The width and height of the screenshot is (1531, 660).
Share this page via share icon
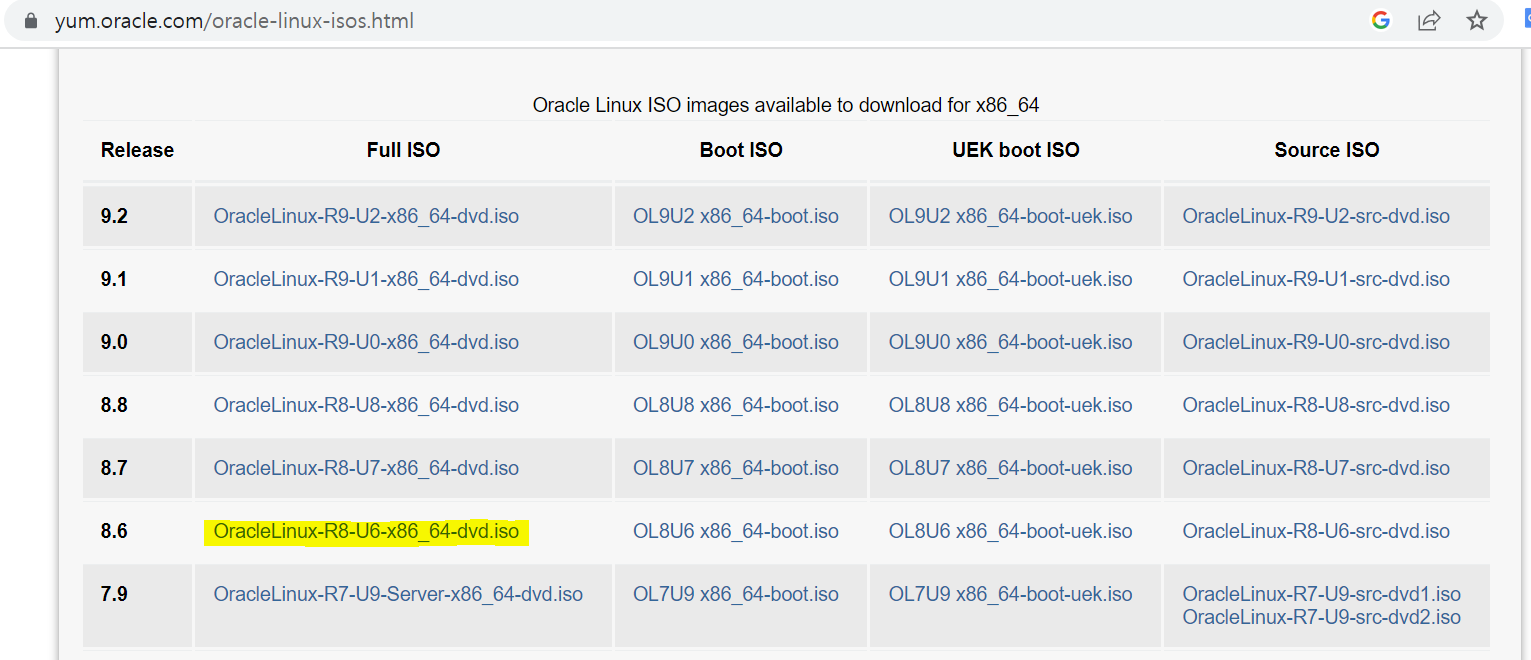[1429, 20]
